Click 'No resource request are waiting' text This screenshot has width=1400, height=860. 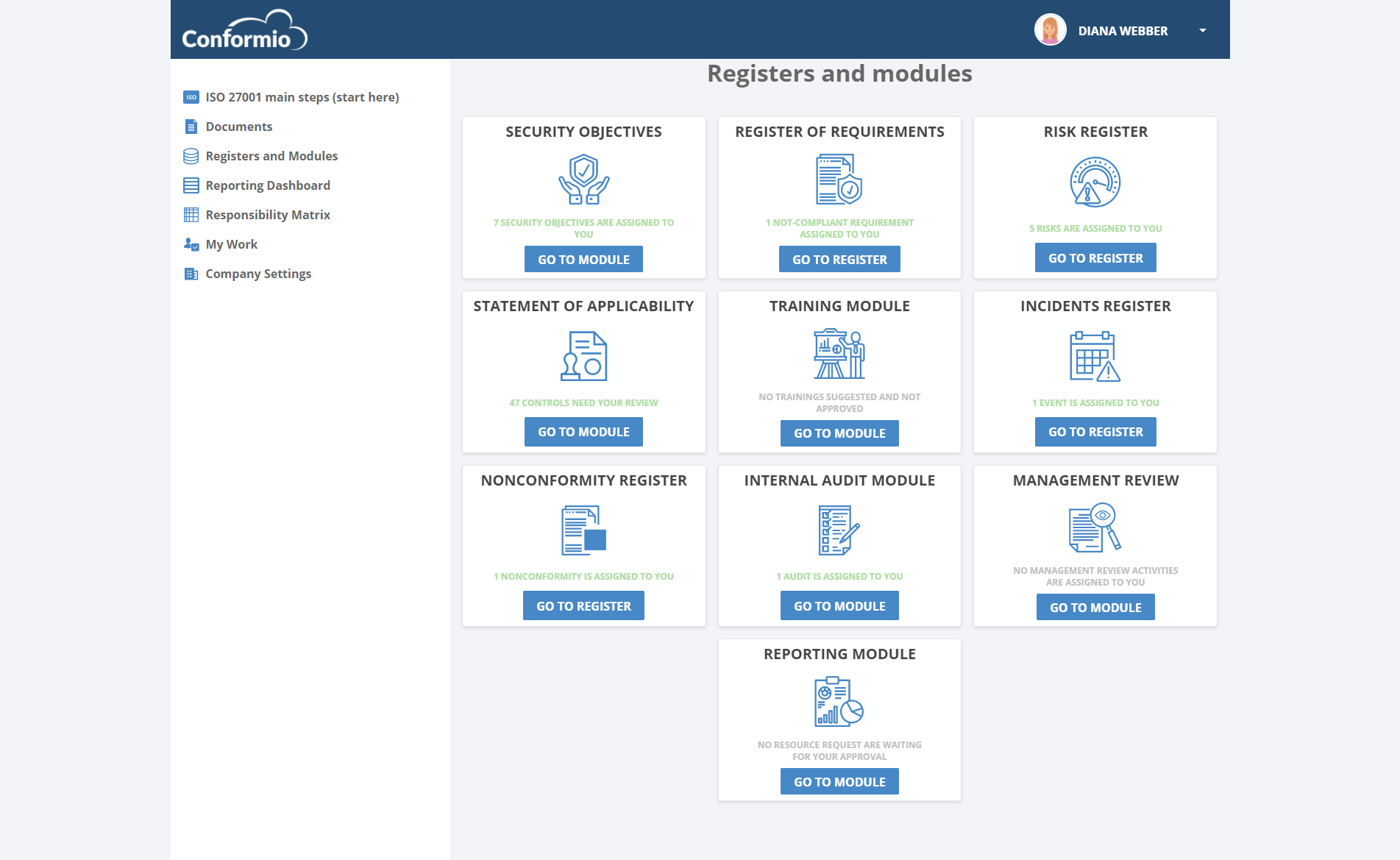(x=839, y=750)
